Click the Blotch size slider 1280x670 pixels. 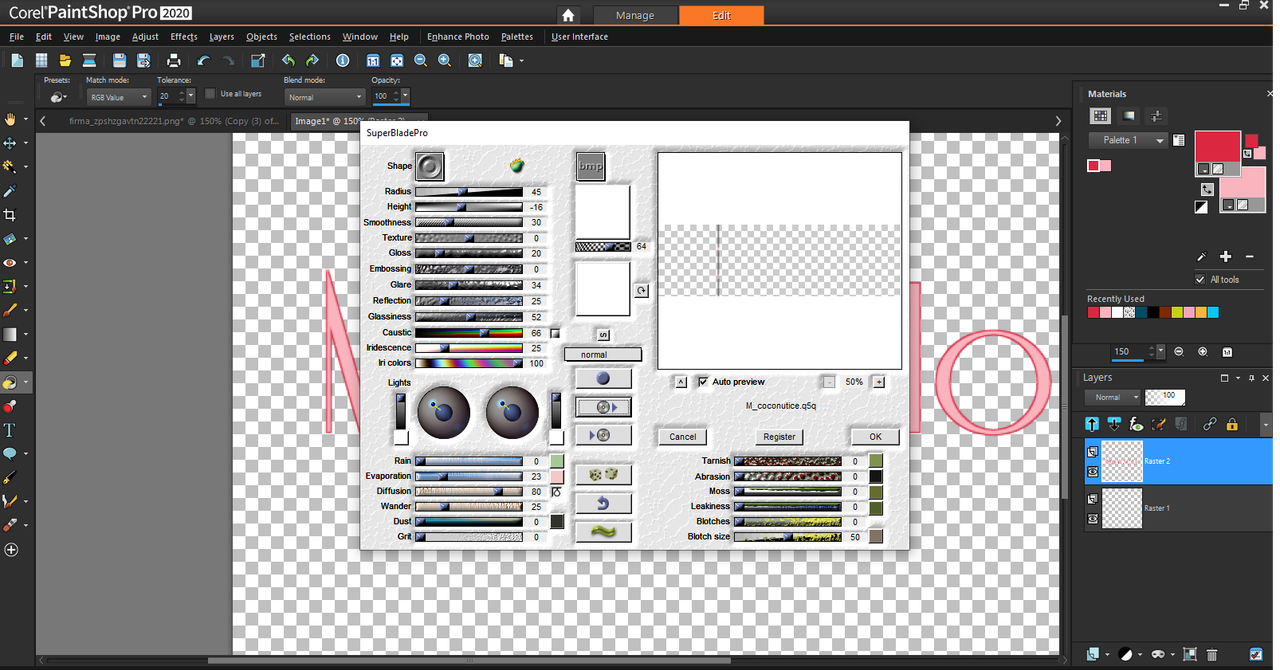pyautogui.click(x=788, y=537)
